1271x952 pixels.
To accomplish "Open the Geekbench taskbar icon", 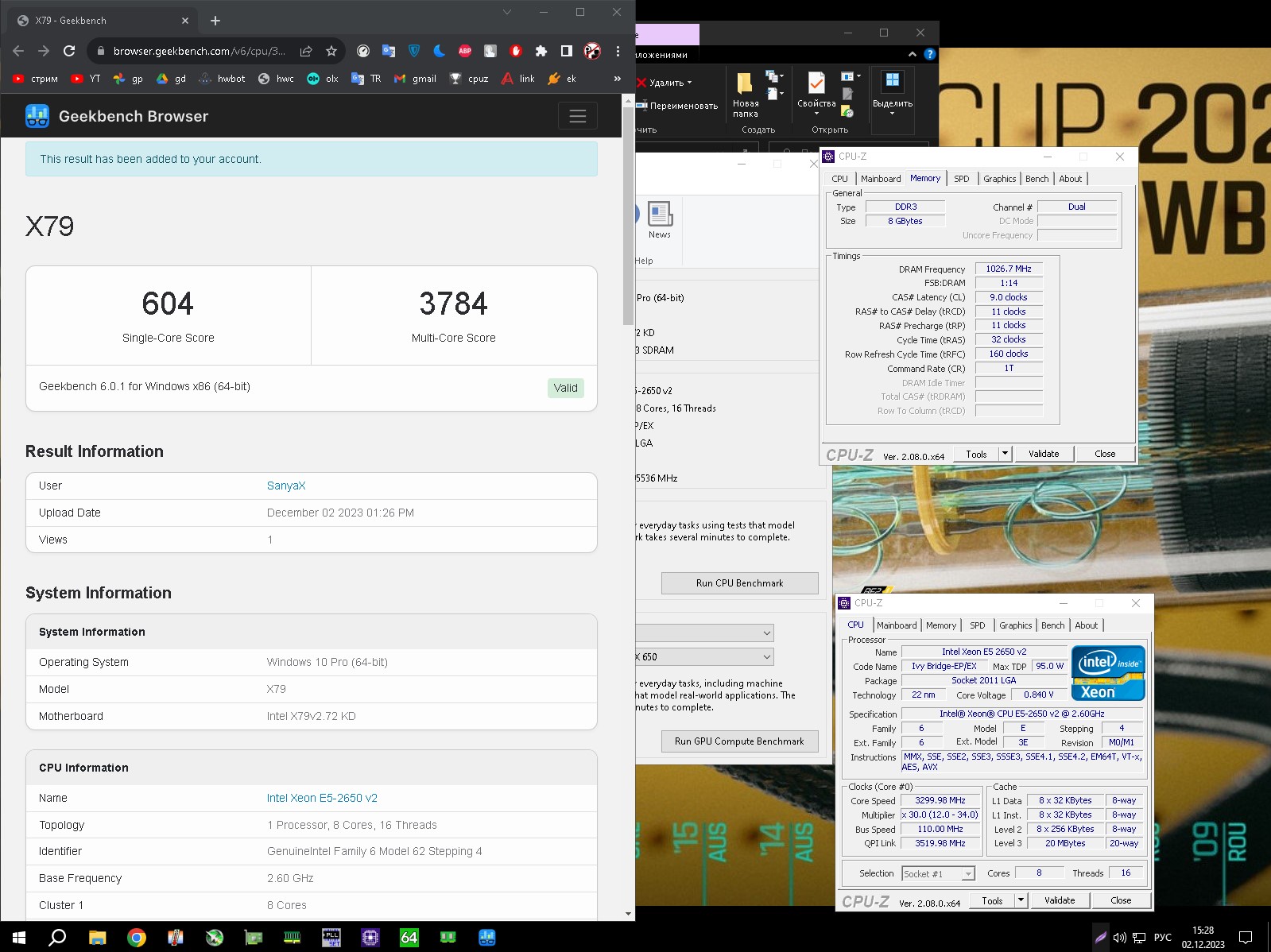I will 487,938.
